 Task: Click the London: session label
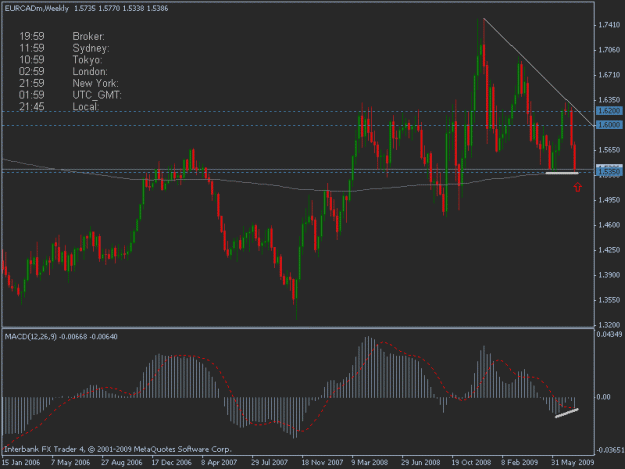[x=90, y=71]
